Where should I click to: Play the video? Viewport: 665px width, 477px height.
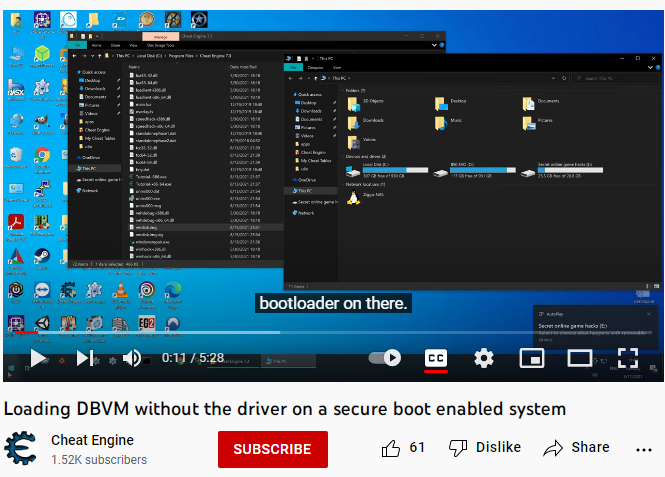pyautogui.click(x=38, y=357)
